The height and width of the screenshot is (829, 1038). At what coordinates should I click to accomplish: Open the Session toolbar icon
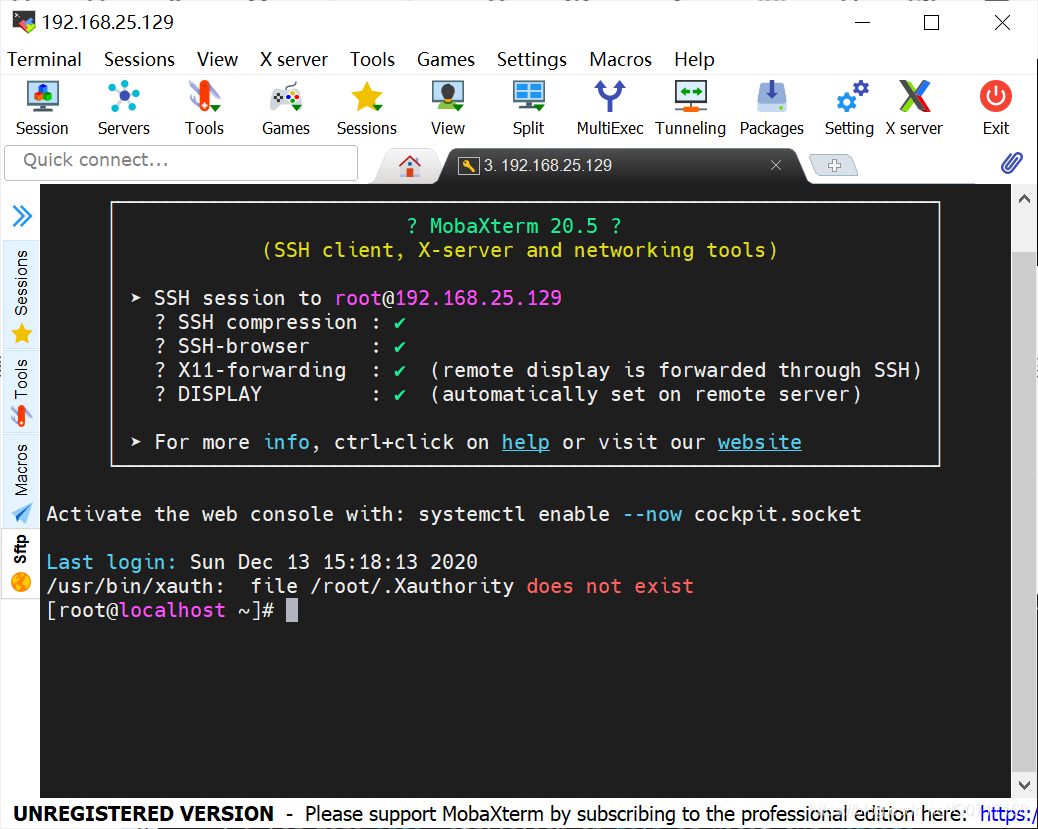(x=42, y=108)
